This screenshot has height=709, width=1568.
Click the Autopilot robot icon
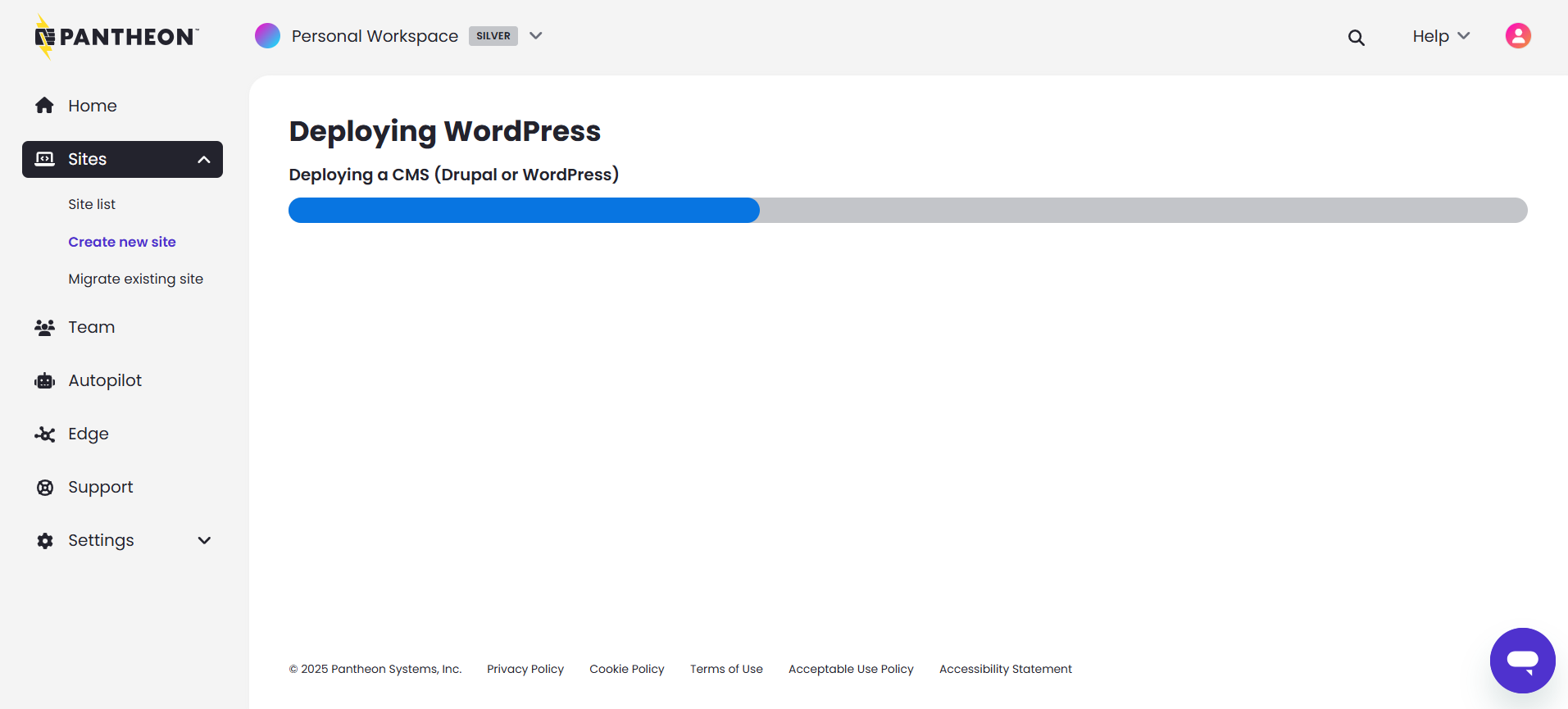45,381
